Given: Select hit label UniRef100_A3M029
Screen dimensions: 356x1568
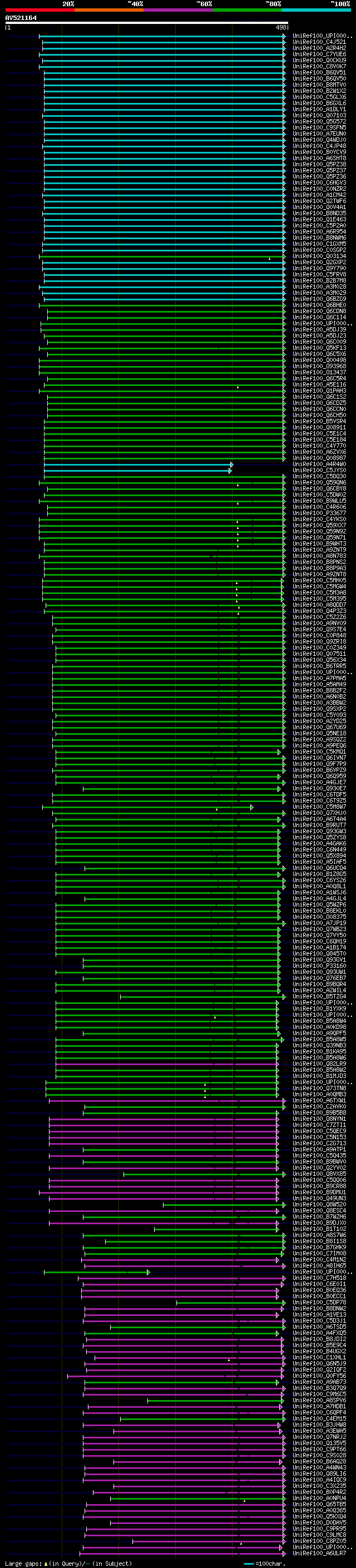Looking at the screenshot, I should [x=319, y=293].
